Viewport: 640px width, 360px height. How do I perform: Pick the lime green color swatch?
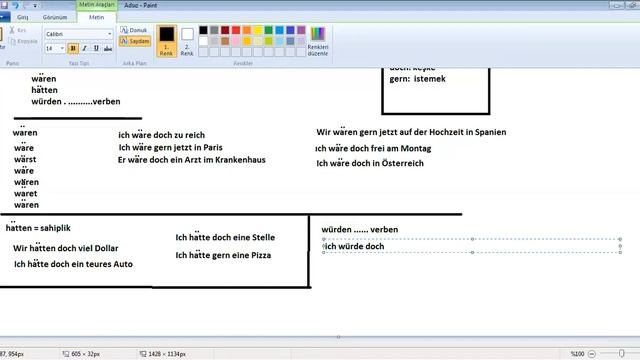269,41
